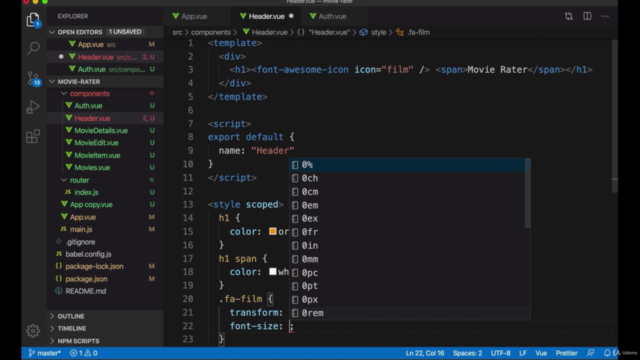Image resolution: width=640 pixels, height=360 pixels.
Task: Click .fa-film in the breadcrumb path
Action: (x=418, y=32)
